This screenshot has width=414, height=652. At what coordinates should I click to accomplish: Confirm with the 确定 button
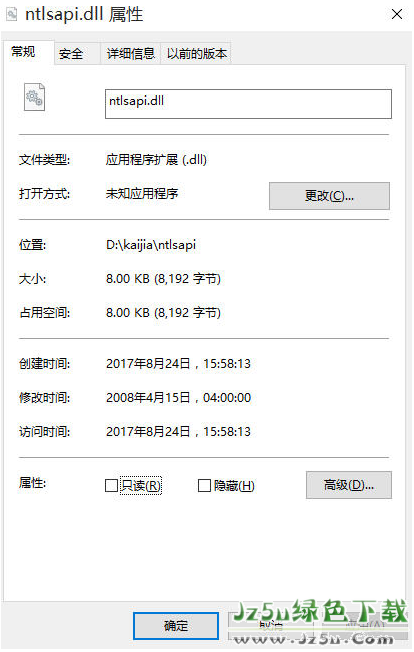point(176,626)
